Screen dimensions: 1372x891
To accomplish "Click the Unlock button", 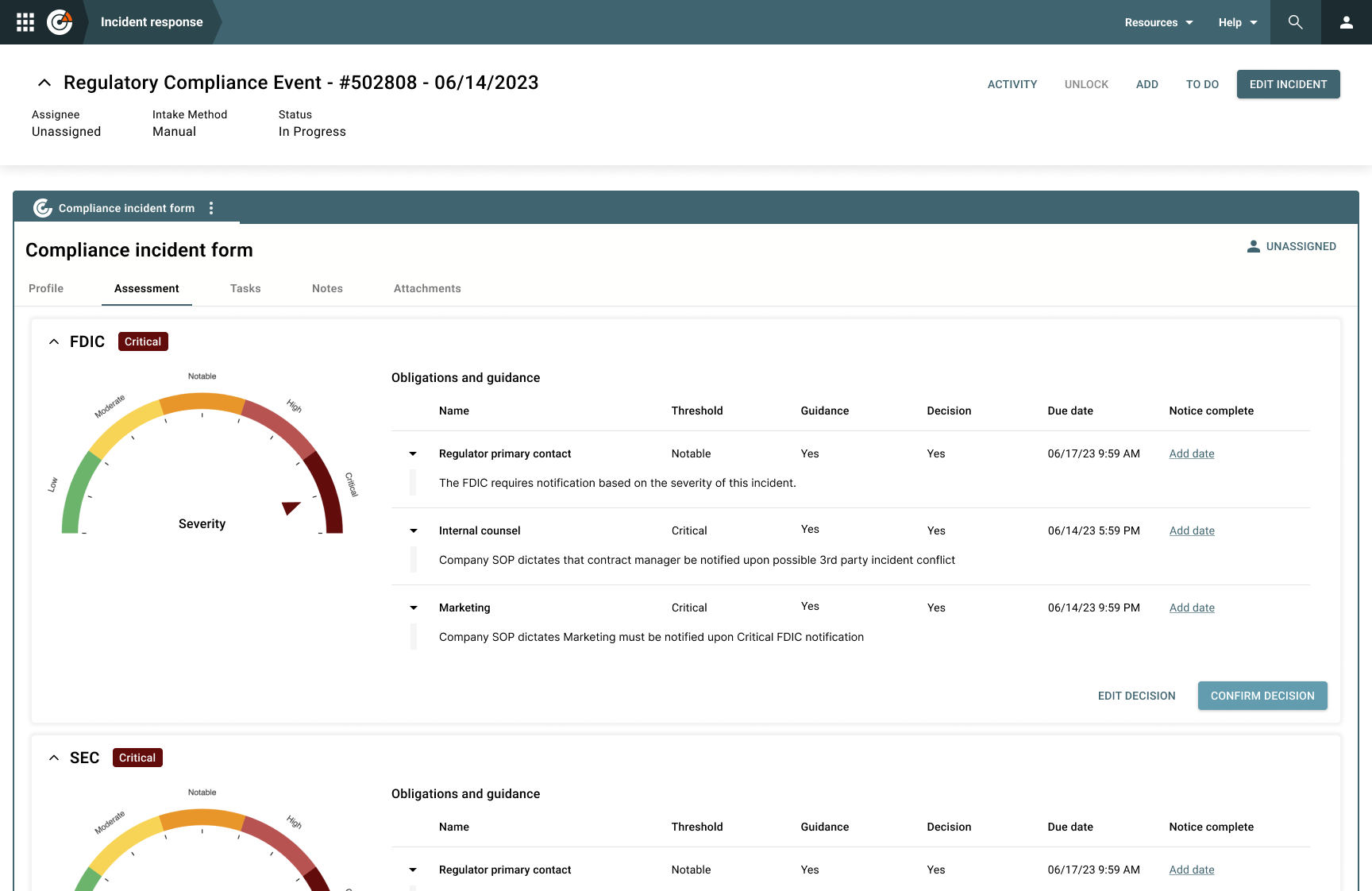I will pos(1086,84).
